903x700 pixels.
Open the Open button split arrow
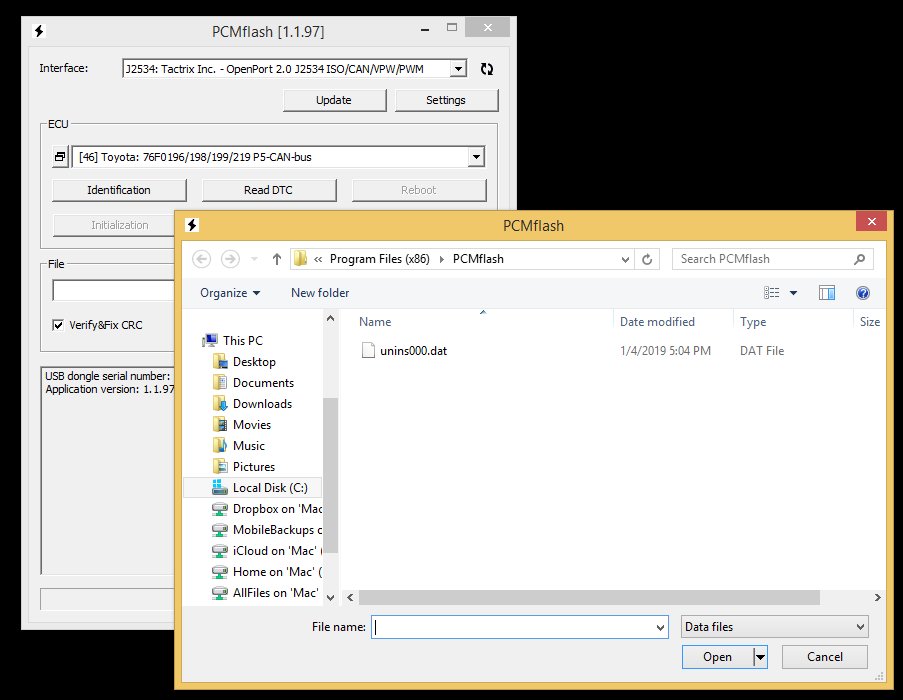coord(760,657)
